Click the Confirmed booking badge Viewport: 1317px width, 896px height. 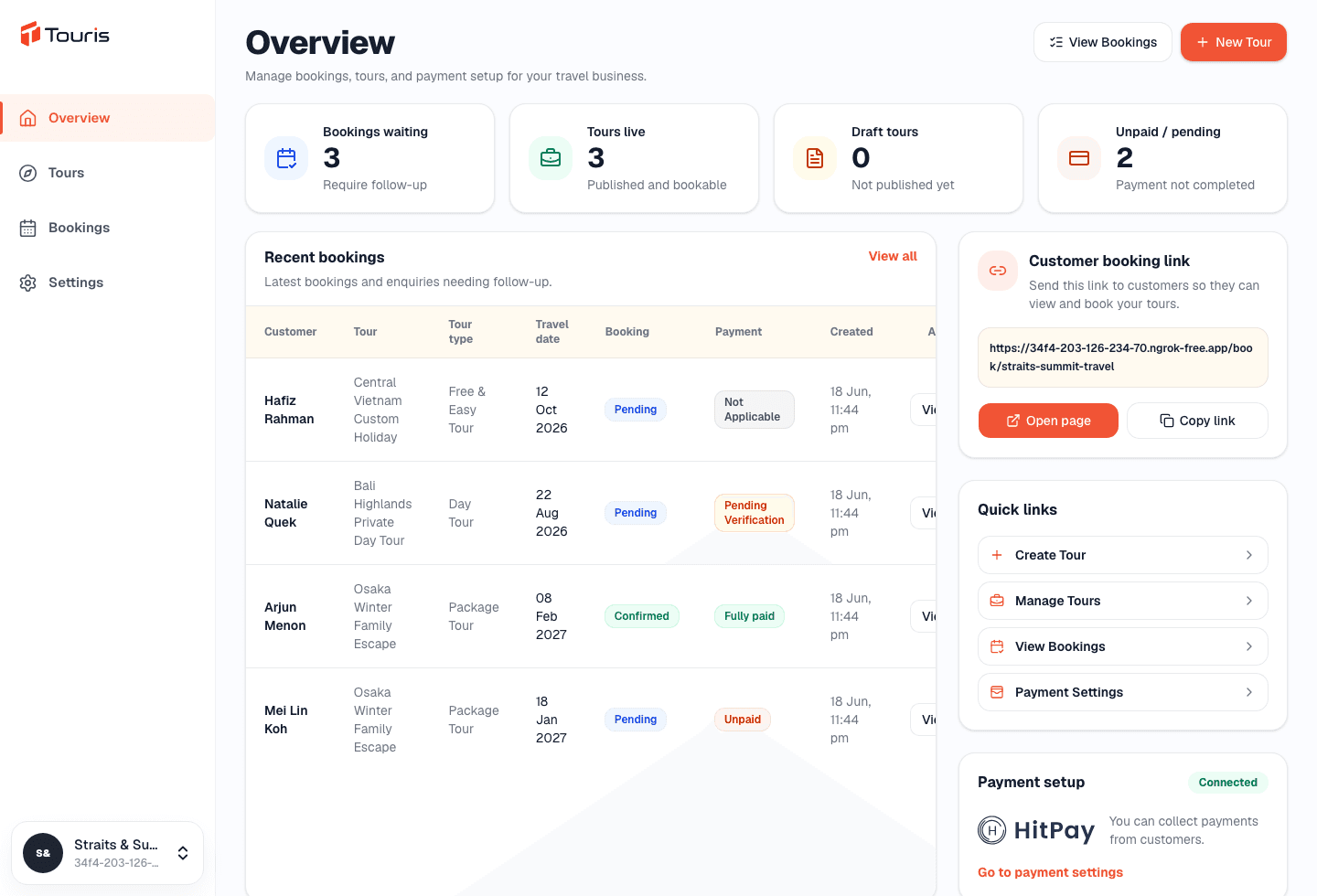[x=641, y=616]
